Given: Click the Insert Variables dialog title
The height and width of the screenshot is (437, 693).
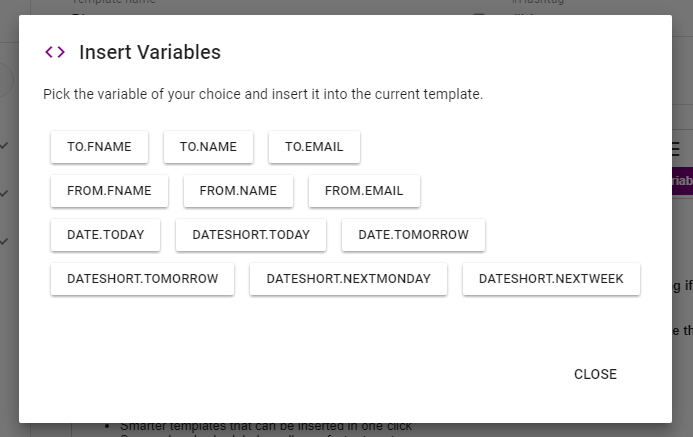Looking at the screenshot, I should pyautogui.click(x=150, y=52).
